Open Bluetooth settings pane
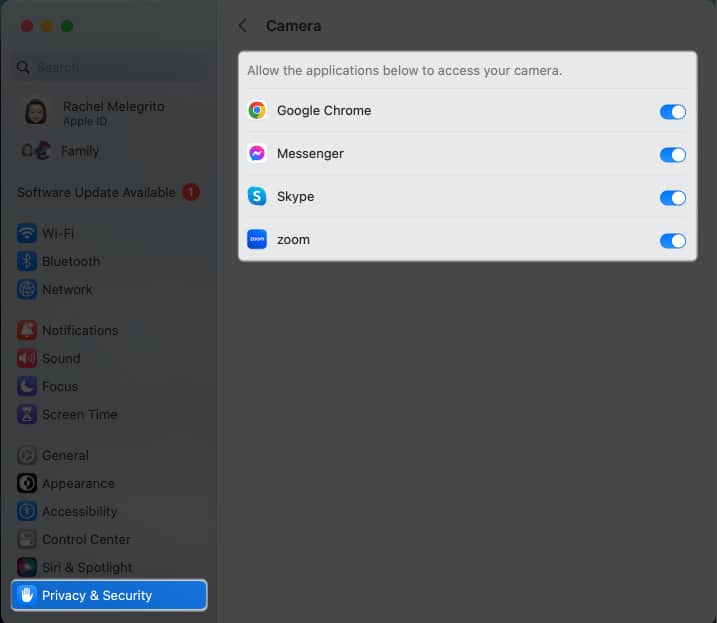Image resolution: width=717 pixels, height=623 pixels. click(109, 261)
